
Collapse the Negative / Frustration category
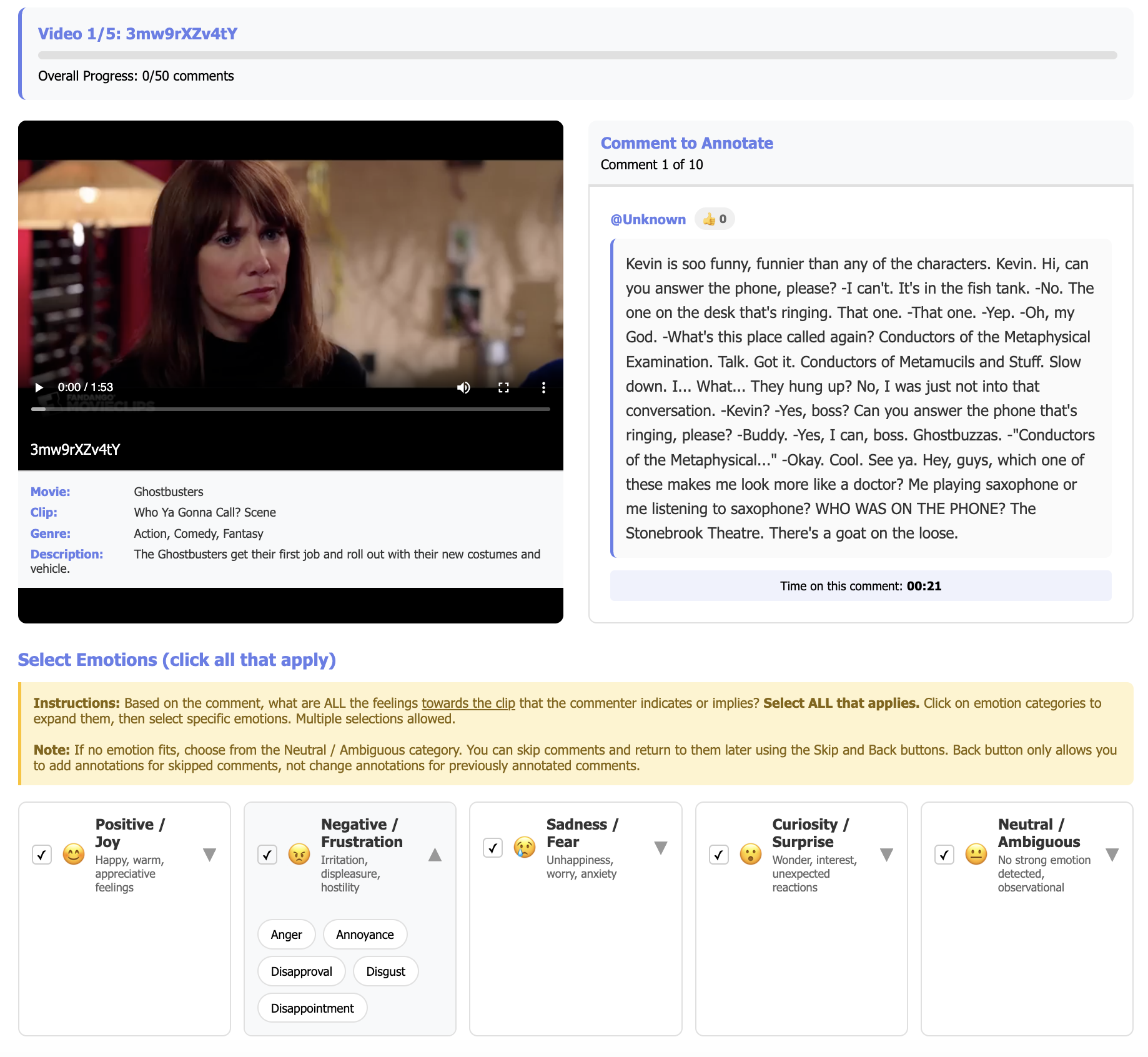[x=435, y=855]
